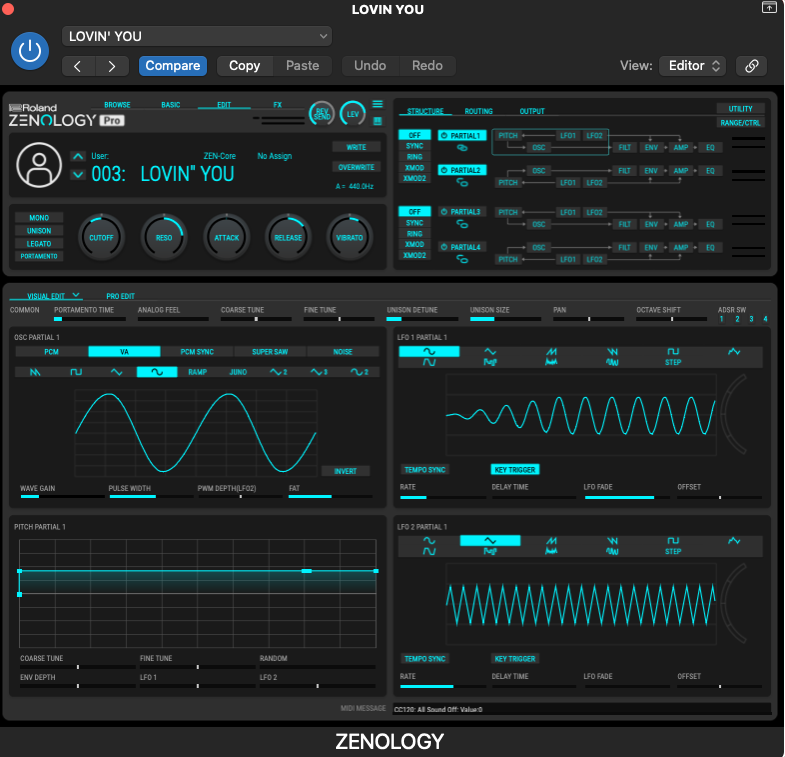Switch to the BASIC tab

(x=171, y=105)
